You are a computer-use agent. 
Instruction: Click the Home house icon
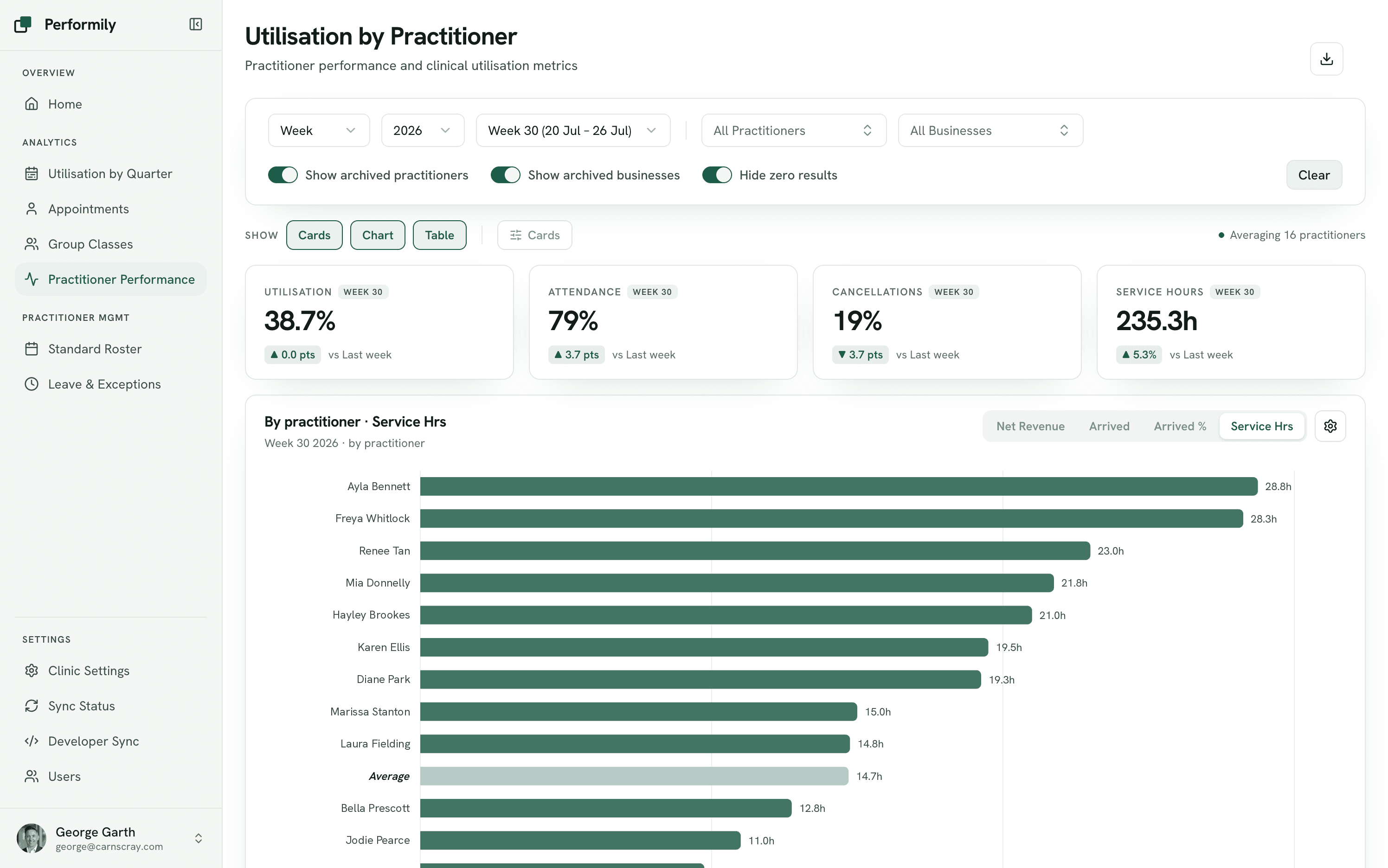coord(32,104)
